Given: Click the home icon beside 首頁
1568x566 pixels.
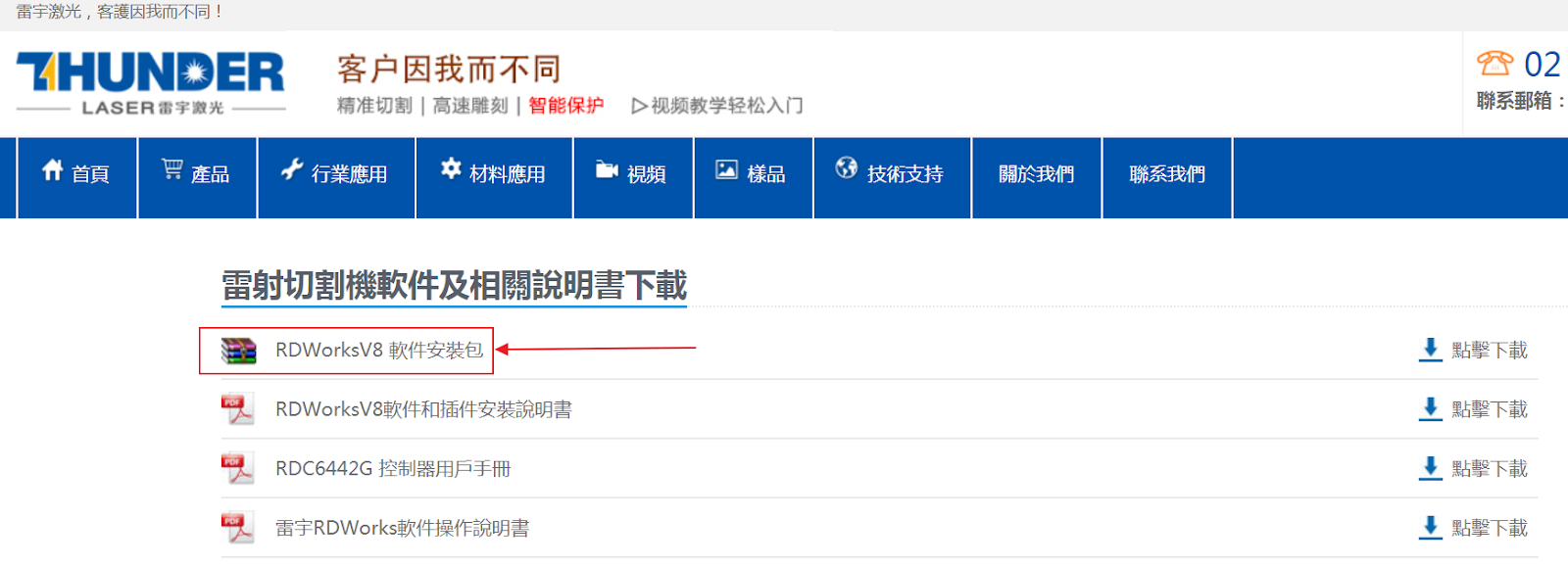Looking at the screenshot, I should point(53,170).
